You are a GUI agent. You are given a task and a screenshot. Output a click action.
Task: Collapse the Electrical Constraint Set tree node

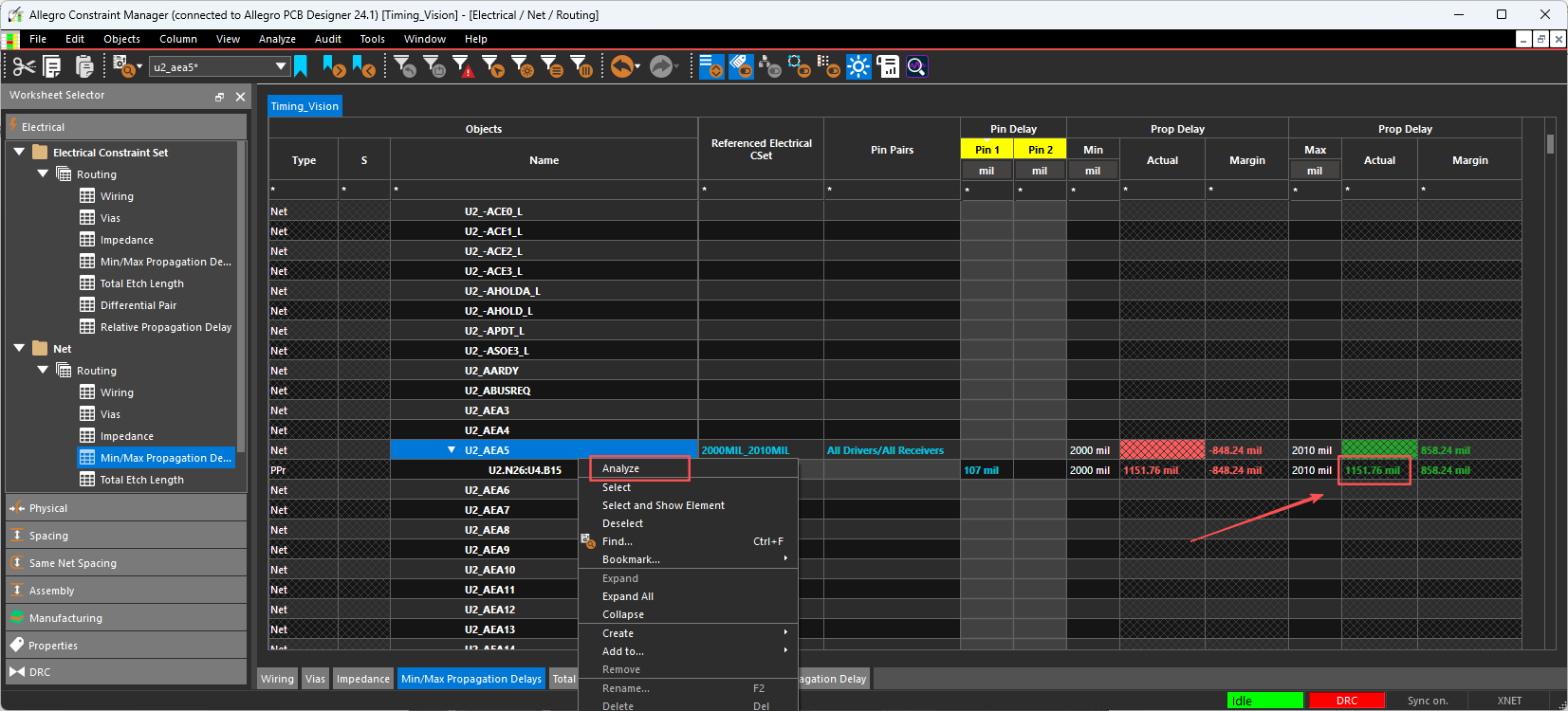19,152
